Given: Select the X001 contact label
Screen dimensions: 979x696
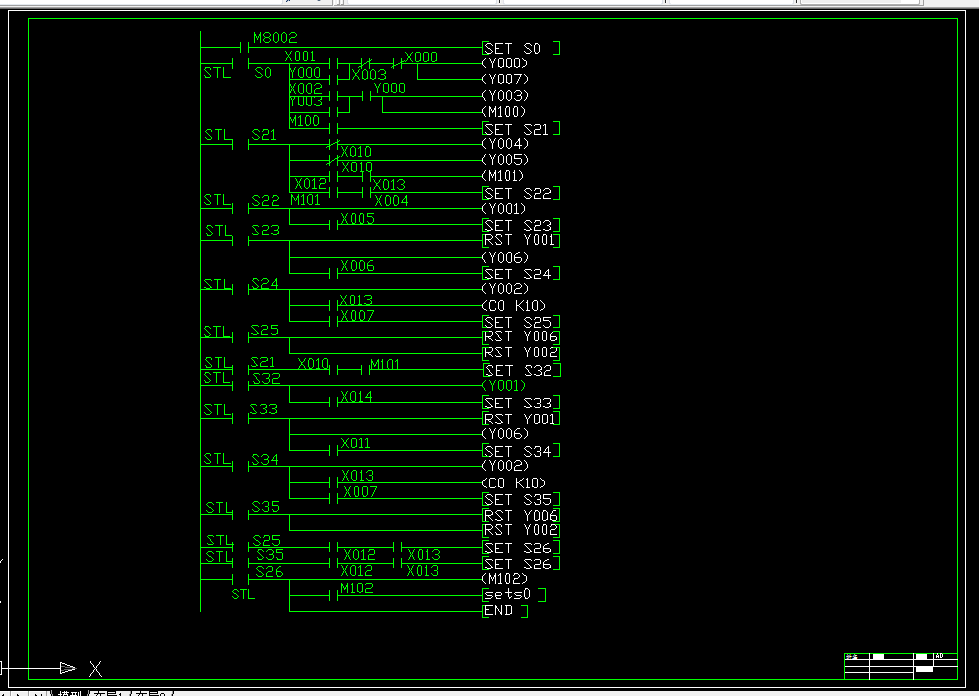Looking at the screenshot, I should click(300, 56).
